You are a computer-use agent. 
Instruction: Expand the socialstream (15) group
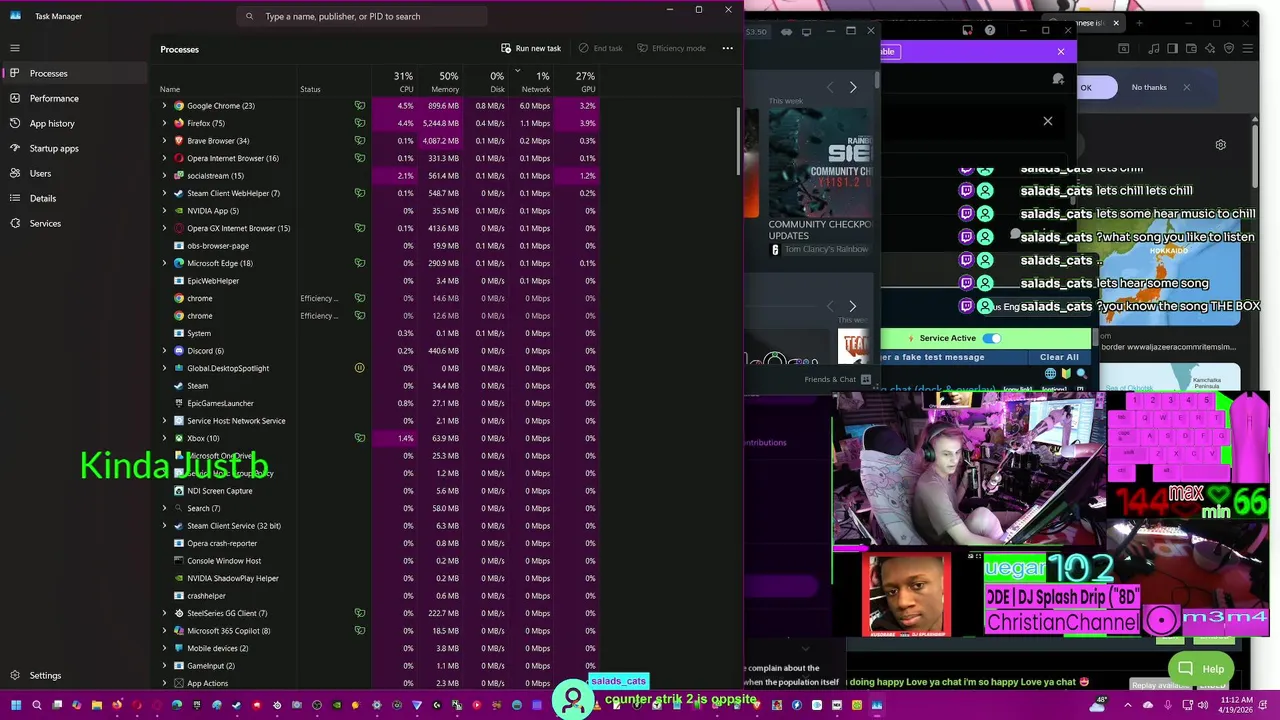coord(164,175)
